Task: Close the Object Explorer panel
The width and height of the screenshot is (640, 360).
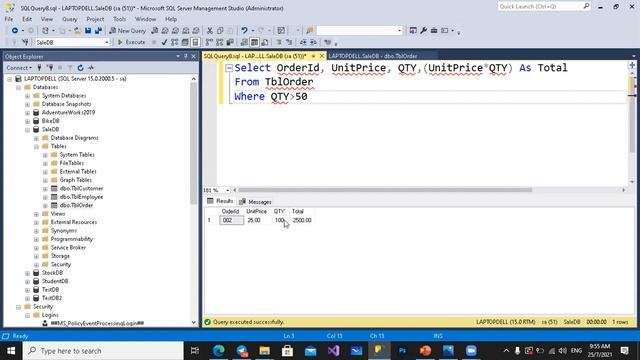Action: pos(194,56)
